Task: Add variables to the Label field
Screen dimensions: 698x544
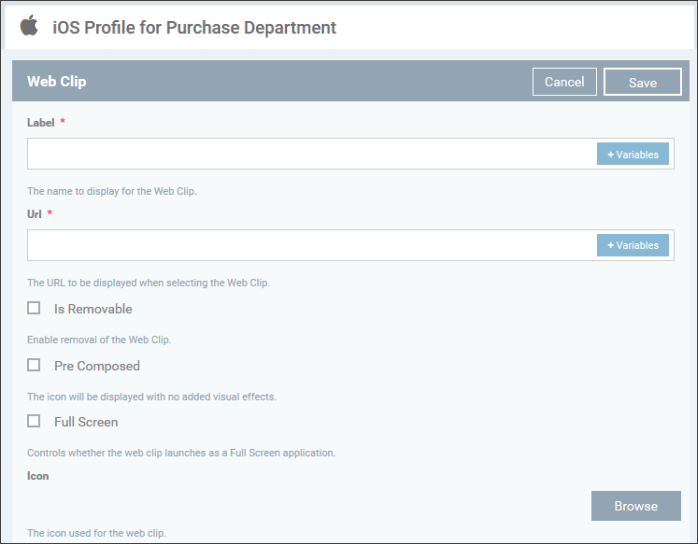Action: (633, 154)
